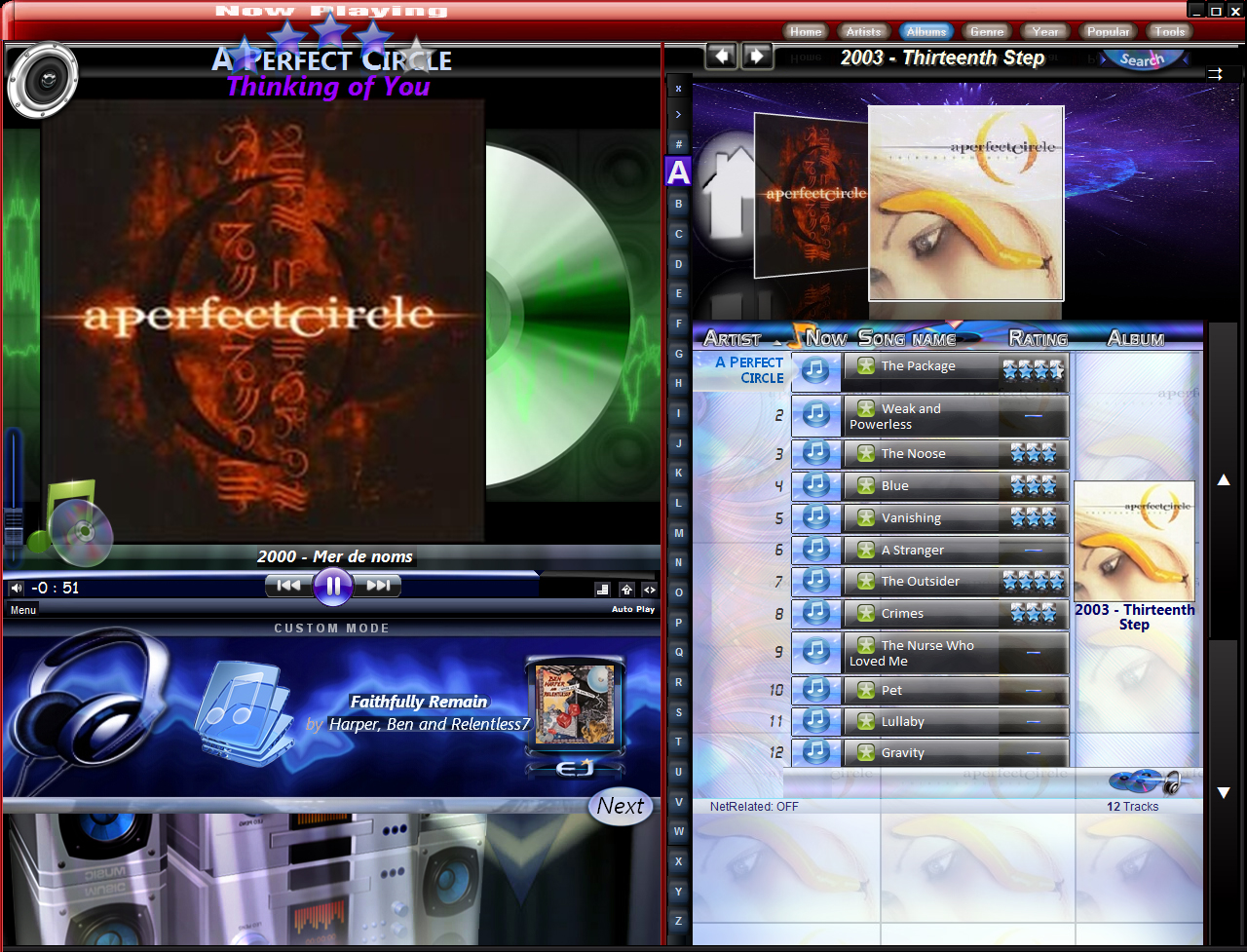Click the Thirteenth Step thumbnail in Album column
The height and width of the screenshot is (952, 1247).
point(1134,541)
